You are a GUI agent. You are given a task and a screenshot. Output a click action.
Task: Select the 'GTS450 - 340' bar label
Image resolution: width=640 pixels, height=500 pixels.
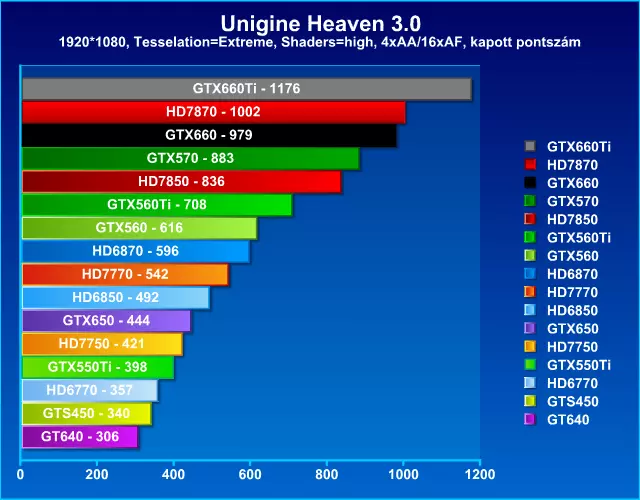[87, 413]
